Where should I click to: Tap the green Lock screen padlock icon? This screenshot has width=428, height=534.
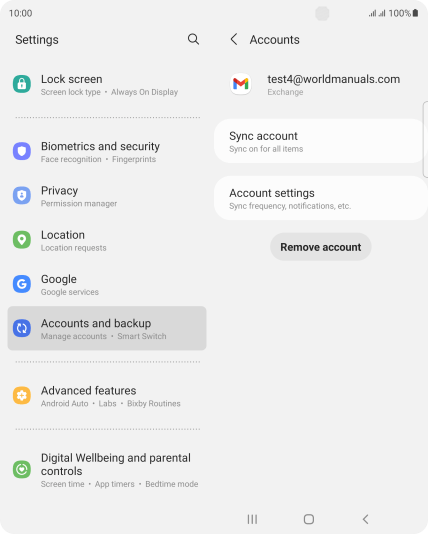click(22, 84)
